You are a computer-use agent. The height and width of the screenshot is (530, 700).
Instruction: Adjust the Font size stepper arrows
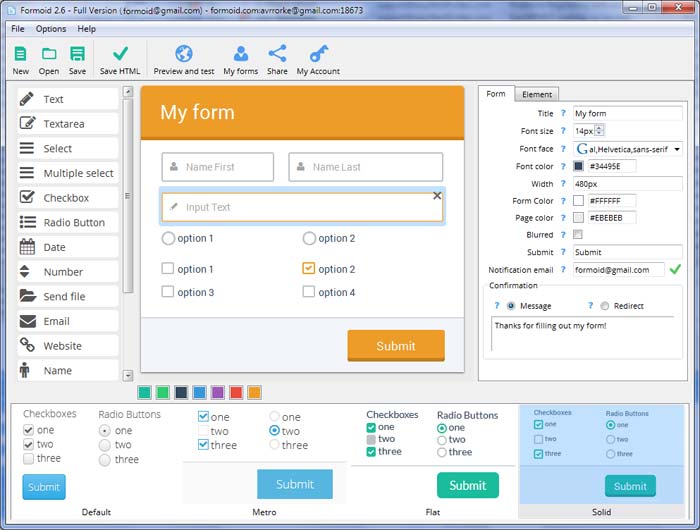(600, 130)
